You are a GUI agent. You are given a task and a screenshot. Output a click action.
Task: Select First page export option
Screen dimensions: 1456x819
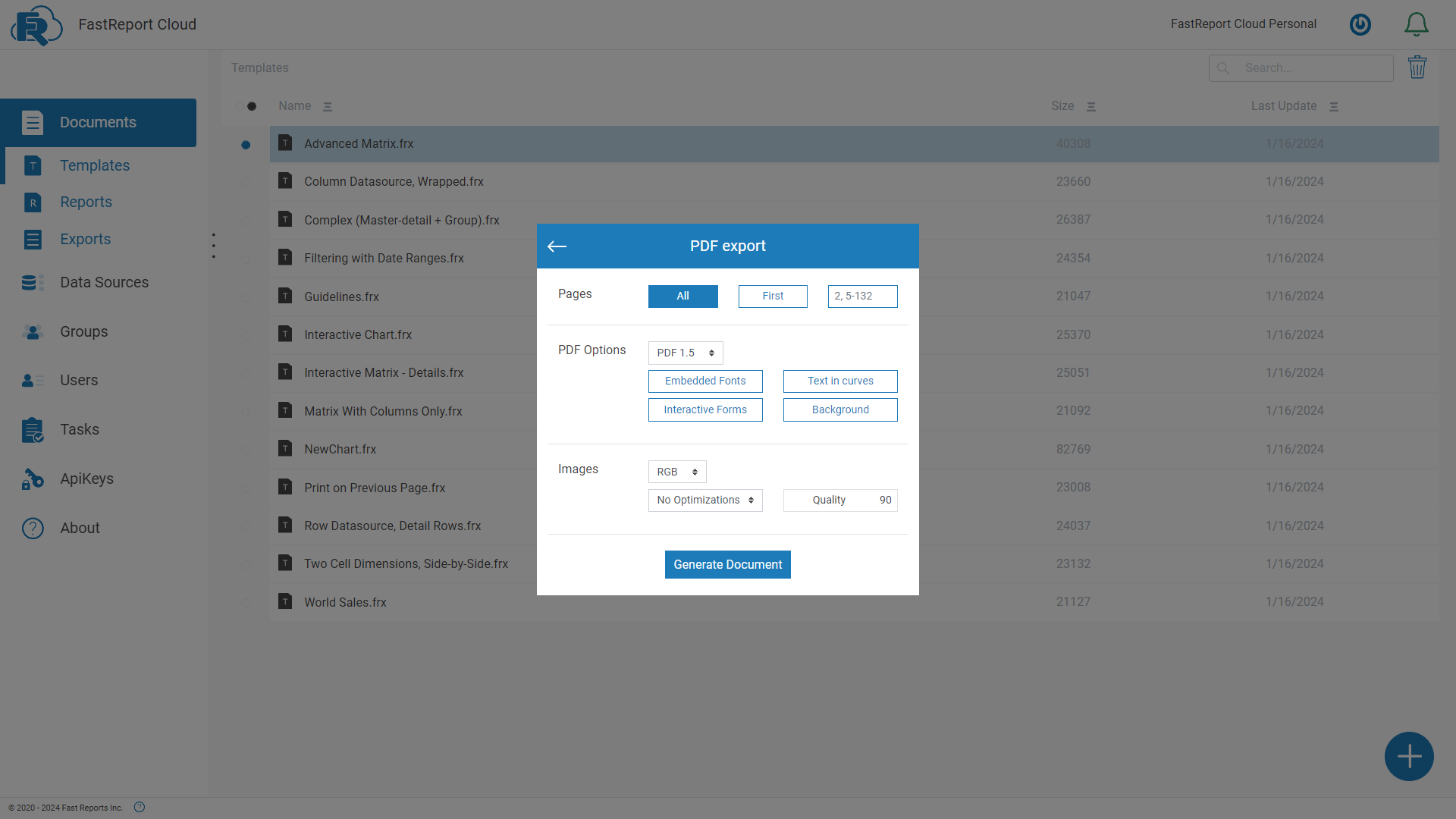point(772,296)
